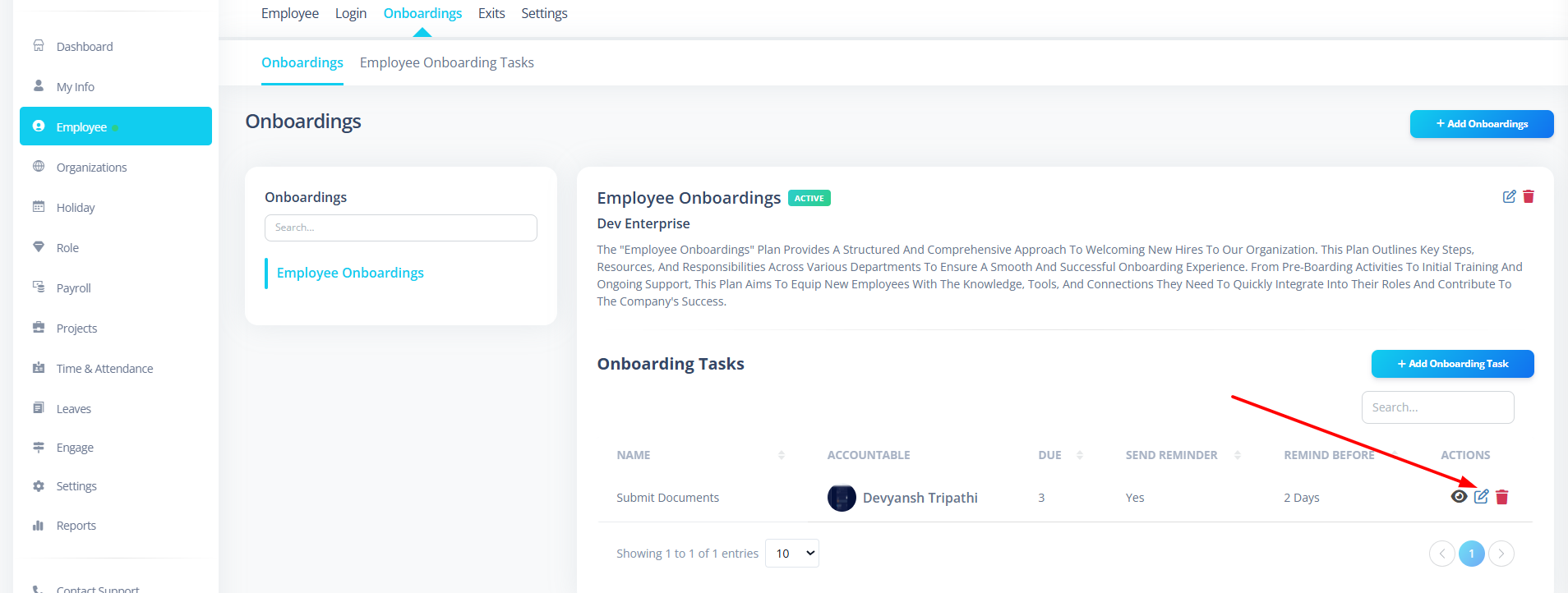Viewport: 1568px width, 593px height.
Task: Click the Add Onboardings button
Action: pos(1482,124)
